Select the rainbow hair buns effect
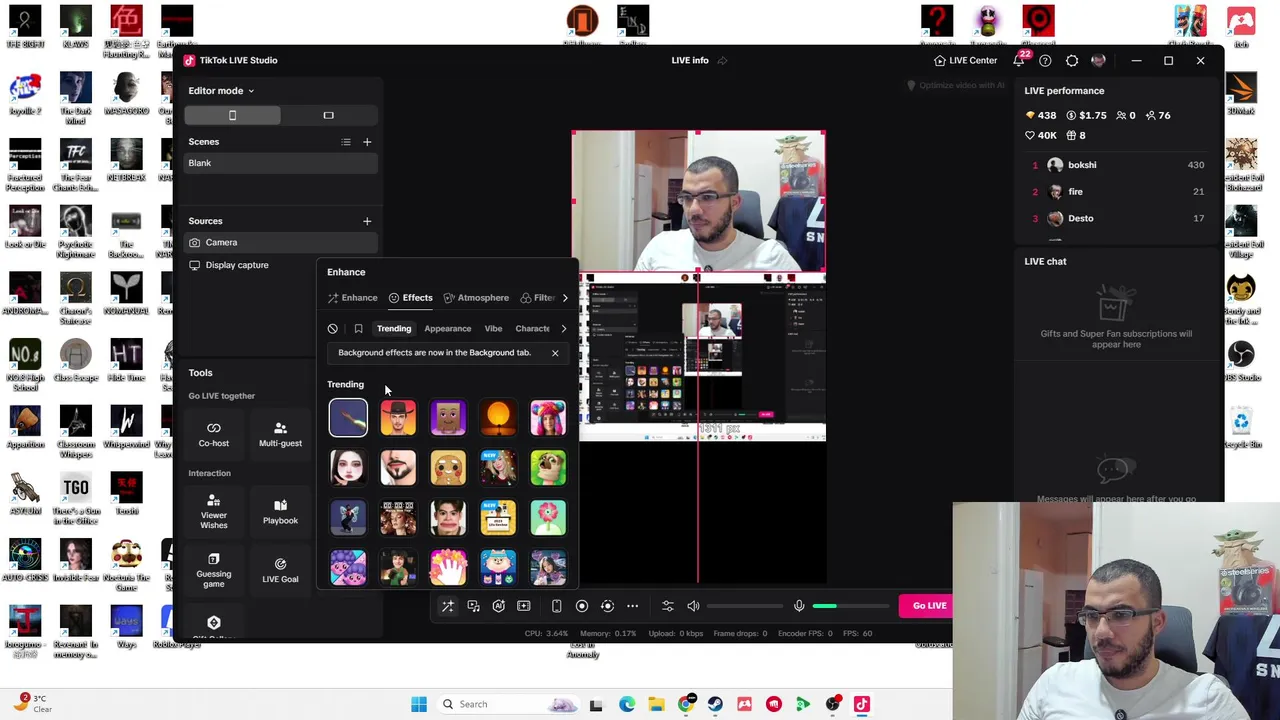1280x720 pixels. (548, 418)
